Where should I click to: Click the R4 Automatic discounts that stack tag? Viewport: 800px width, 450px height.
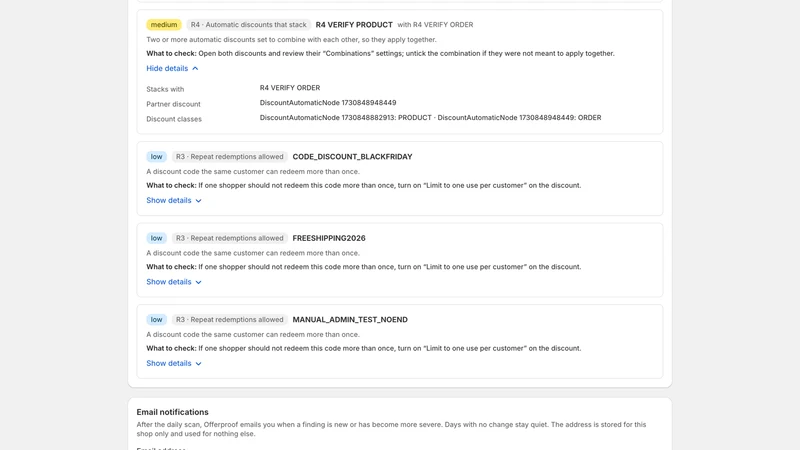[x=248, y=24]
